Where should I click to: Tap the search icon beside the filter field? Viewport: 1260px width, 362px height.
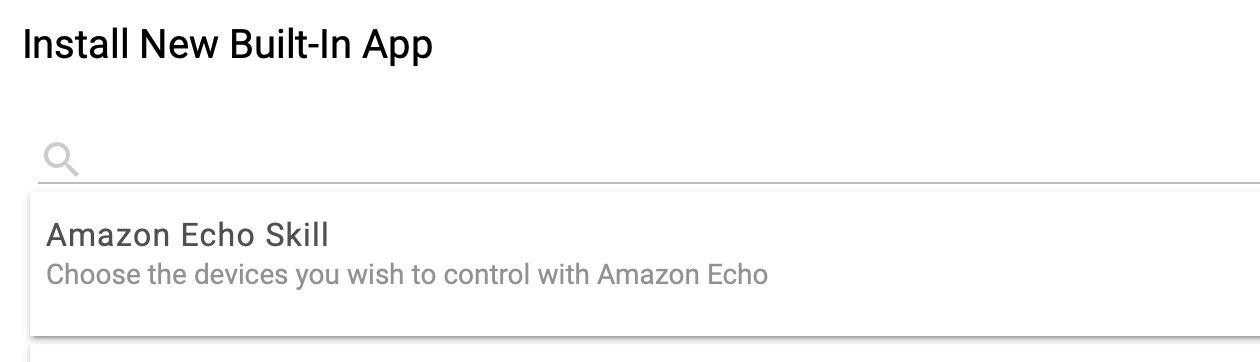(61, 158)
